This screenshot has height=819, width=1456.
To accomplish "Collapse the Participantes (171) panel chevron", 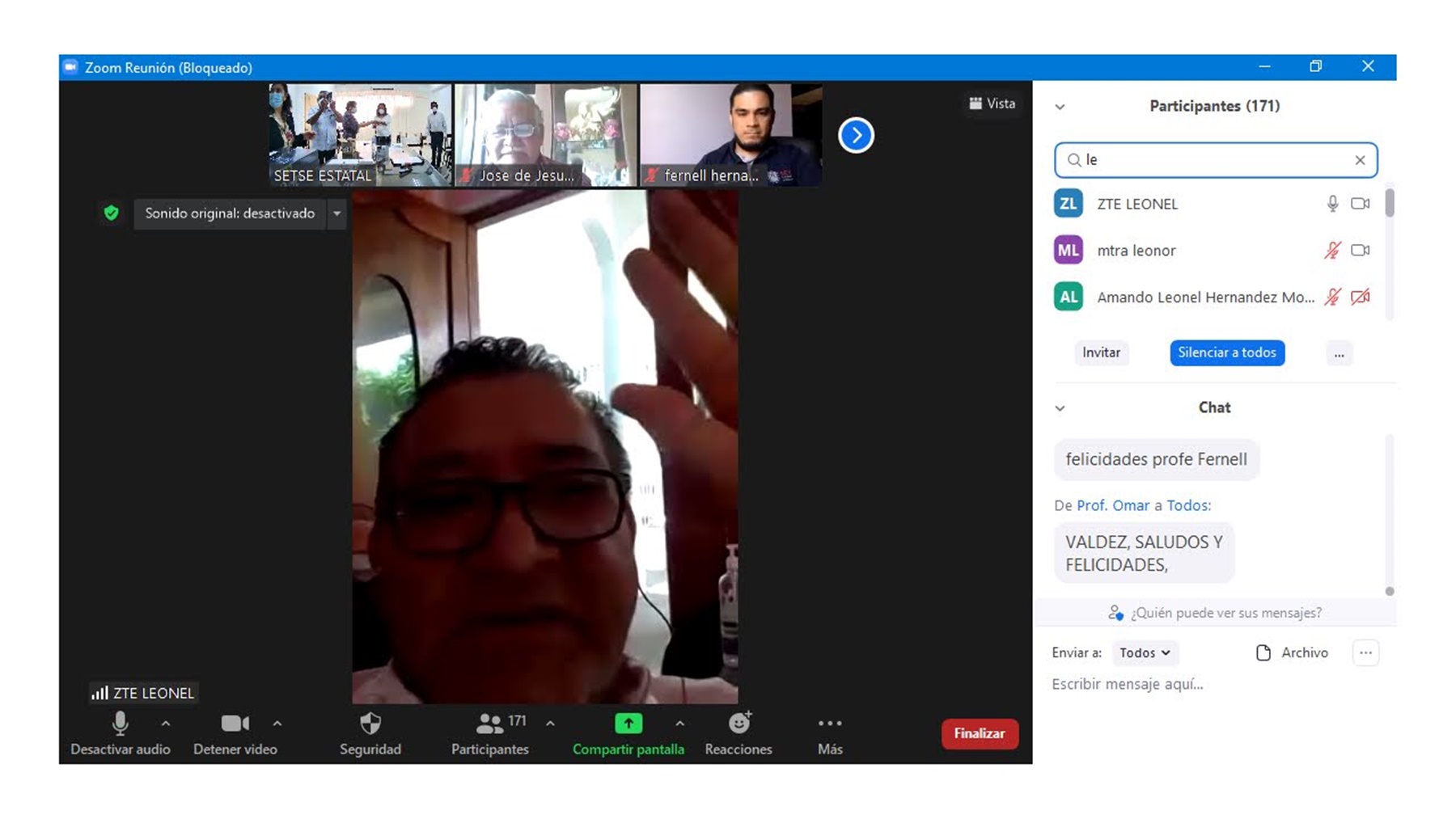I will tap(1060, 107).
